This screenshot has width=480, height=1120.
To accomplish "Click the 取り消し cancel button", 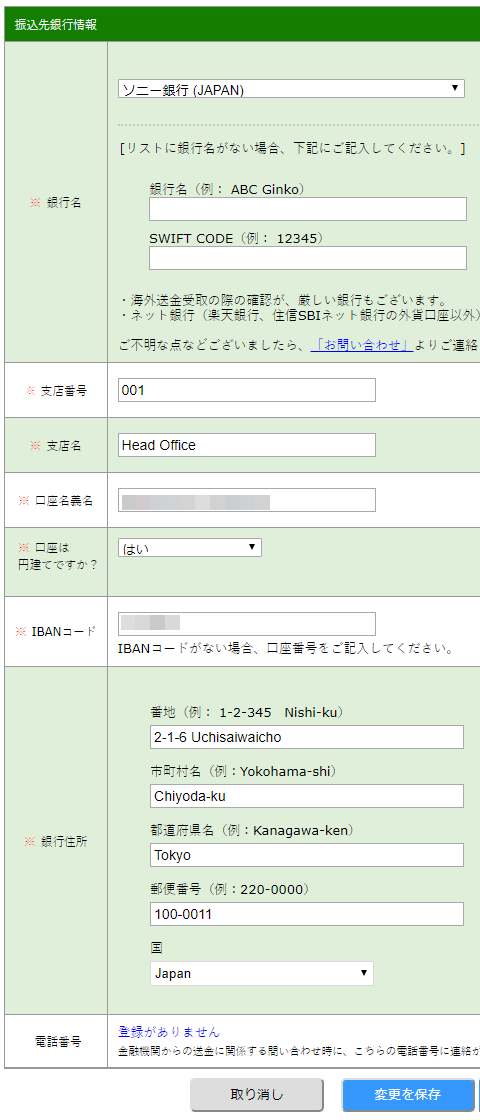I will pyautogui.click(x=257, y=1094).
